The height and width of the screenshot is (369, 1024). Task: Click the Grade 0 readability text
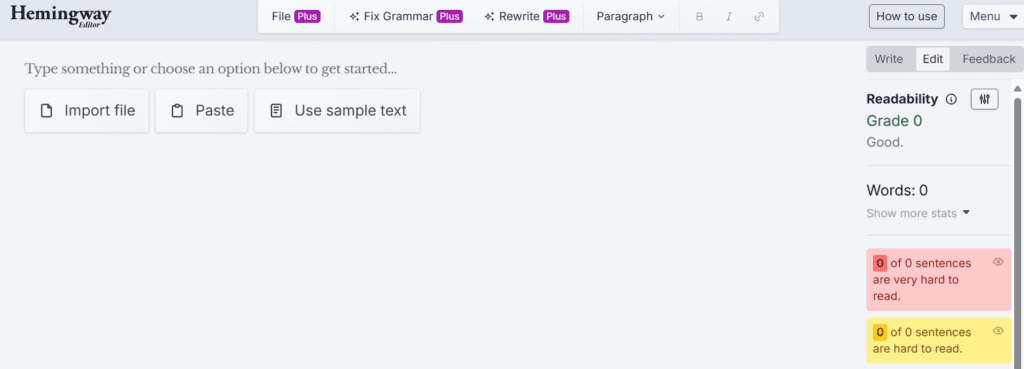894,121
